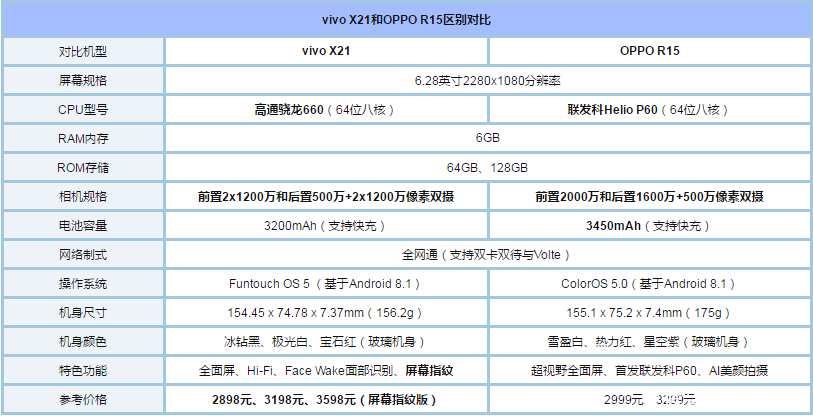Click the '3200mAh（支持快充）' cell
Screen dimensions: 813x416
point(326,226)
